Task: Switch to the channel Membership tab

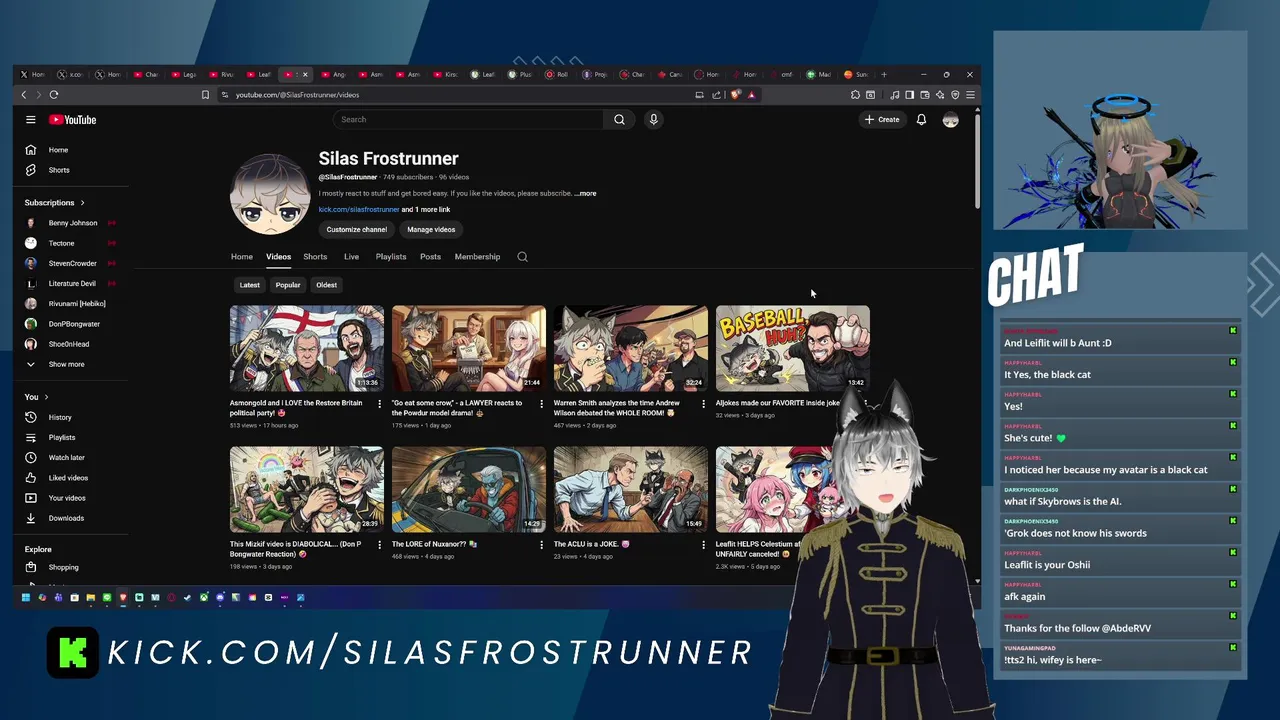Action: (477, 257)
